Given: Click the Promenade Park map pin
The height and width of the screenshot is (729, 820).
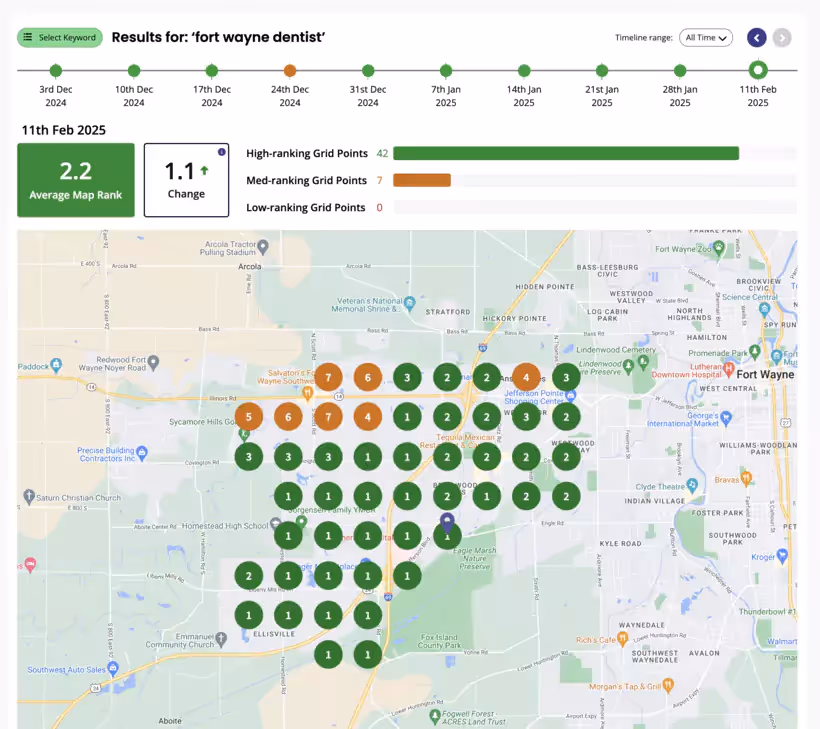Looking at the screenshot, I should 754,351.
